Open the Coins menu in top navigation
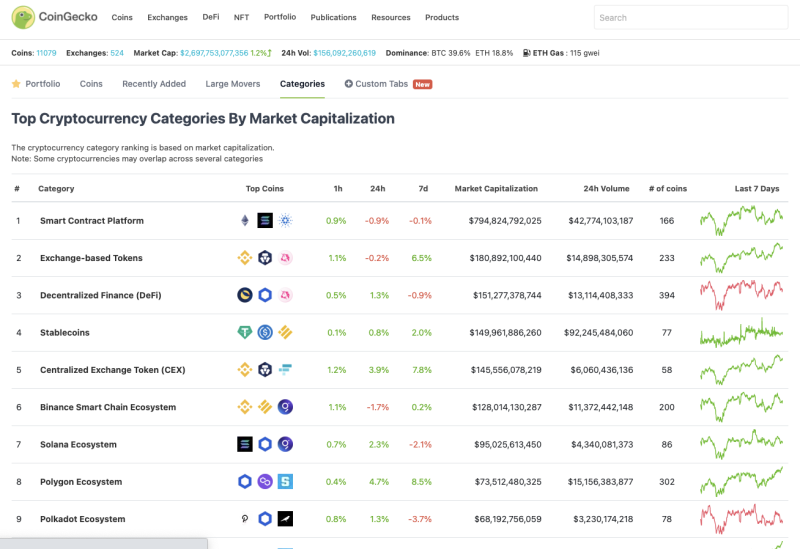Viewport: 800px width, 549px height. (122, 17)
